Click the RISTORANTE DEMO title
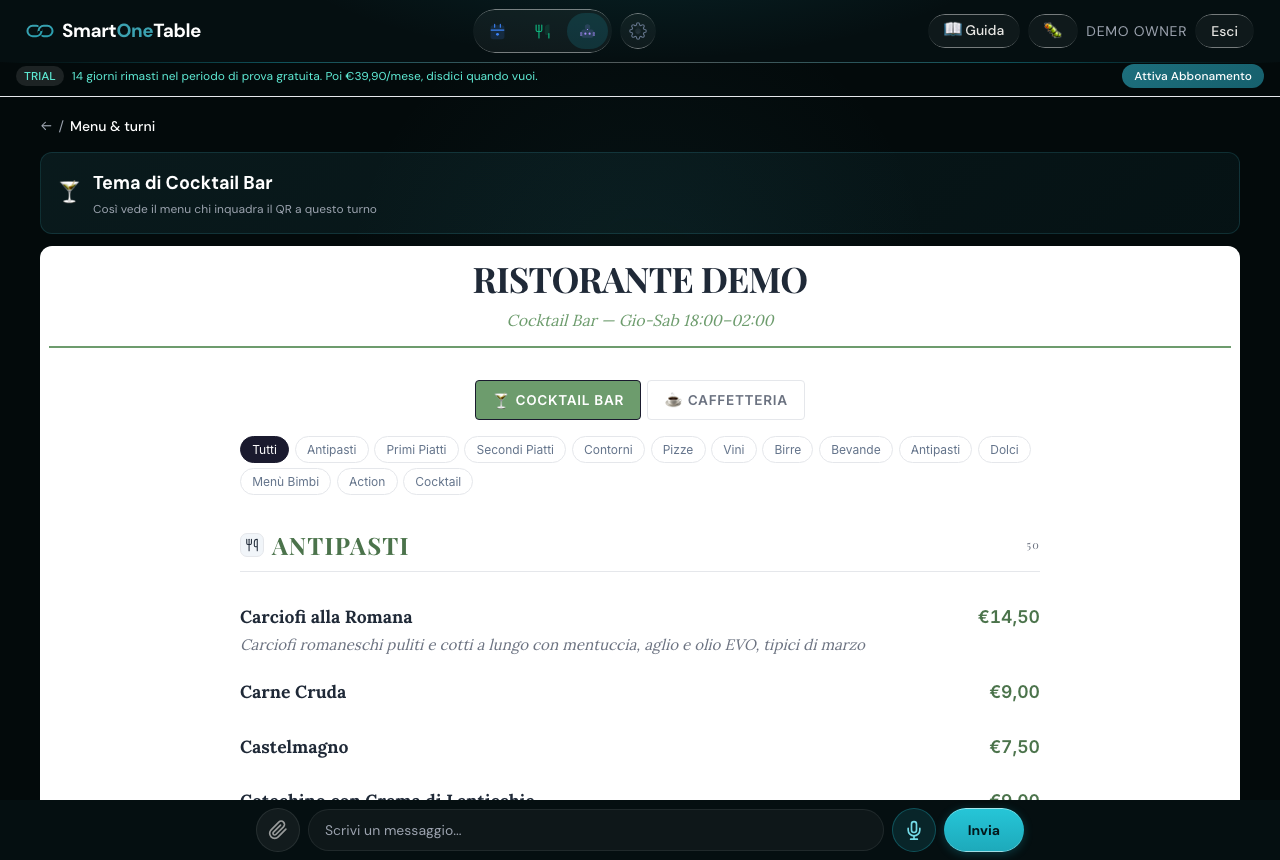 tap(640, 280)
